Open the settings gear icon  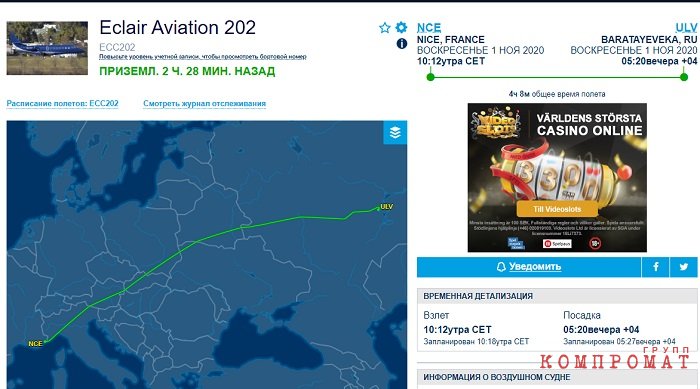pos(401,27)
